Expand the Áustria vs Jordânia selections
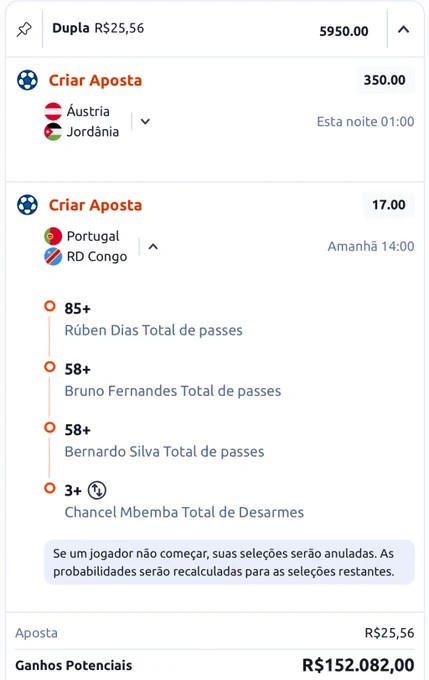429x680 pixels. (145, 121)
